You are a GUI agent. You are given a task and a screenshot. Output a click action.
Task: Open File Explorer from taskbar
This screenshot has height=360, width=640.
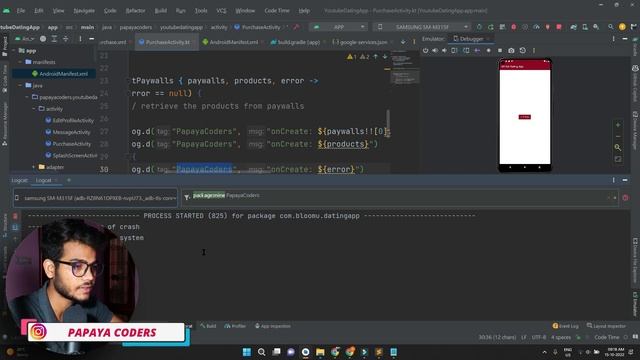tap(320, 352)
